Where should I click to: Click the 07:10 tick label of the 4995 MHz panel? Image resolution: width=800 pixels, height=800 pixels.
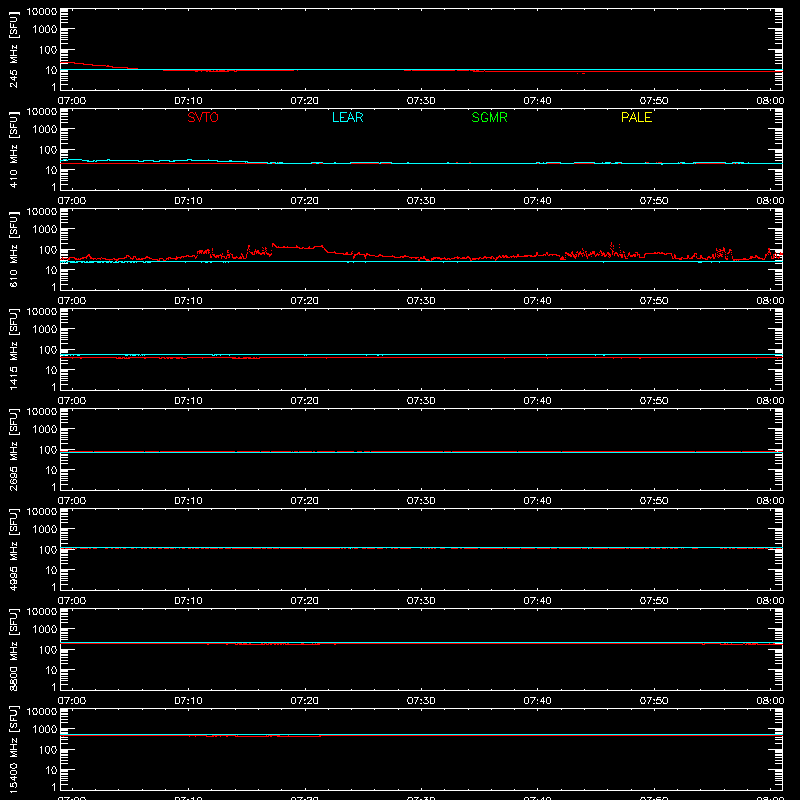[x=188, y=601]
